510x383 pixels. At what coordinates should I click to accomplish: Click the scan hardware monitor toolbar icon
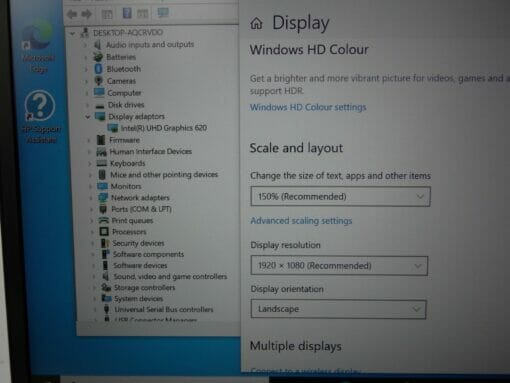[x=163, y=13]
